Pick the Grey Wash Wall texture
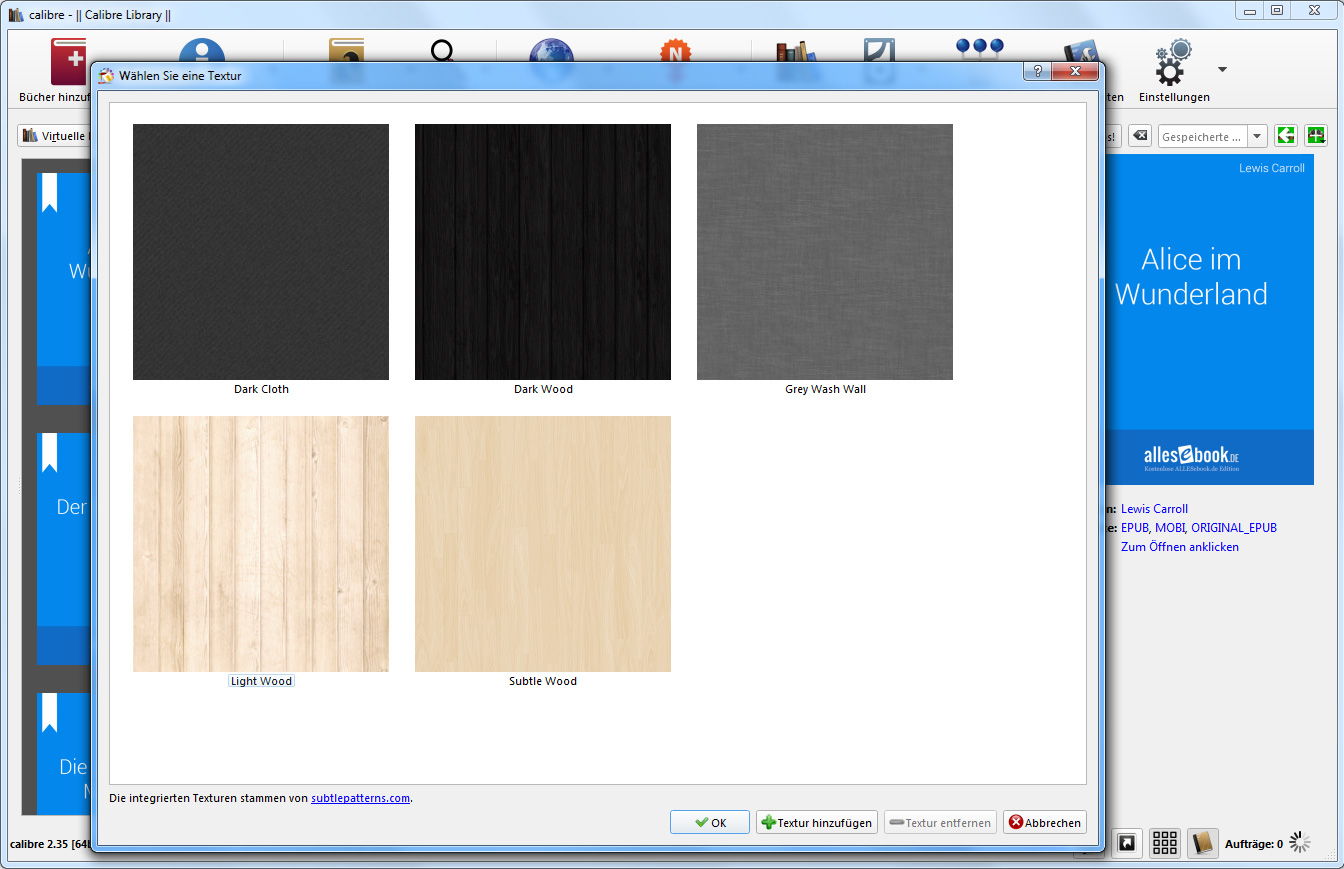Viewport: 1344px width, 869px height. pos(825,252)
